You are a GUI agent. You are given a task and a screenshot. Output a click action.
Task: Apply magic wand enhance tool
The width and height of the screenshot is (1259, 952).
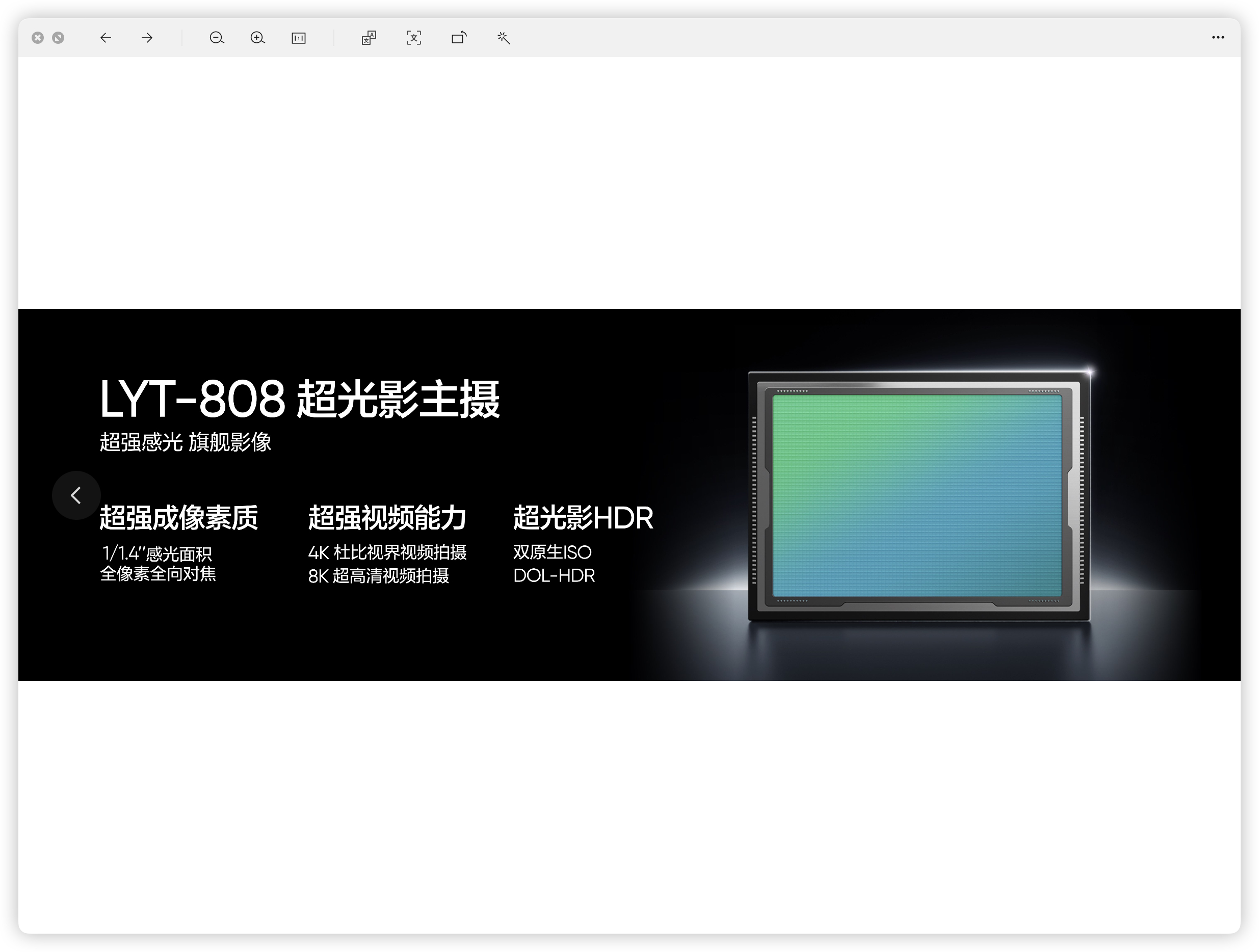[x=503, y=38]
